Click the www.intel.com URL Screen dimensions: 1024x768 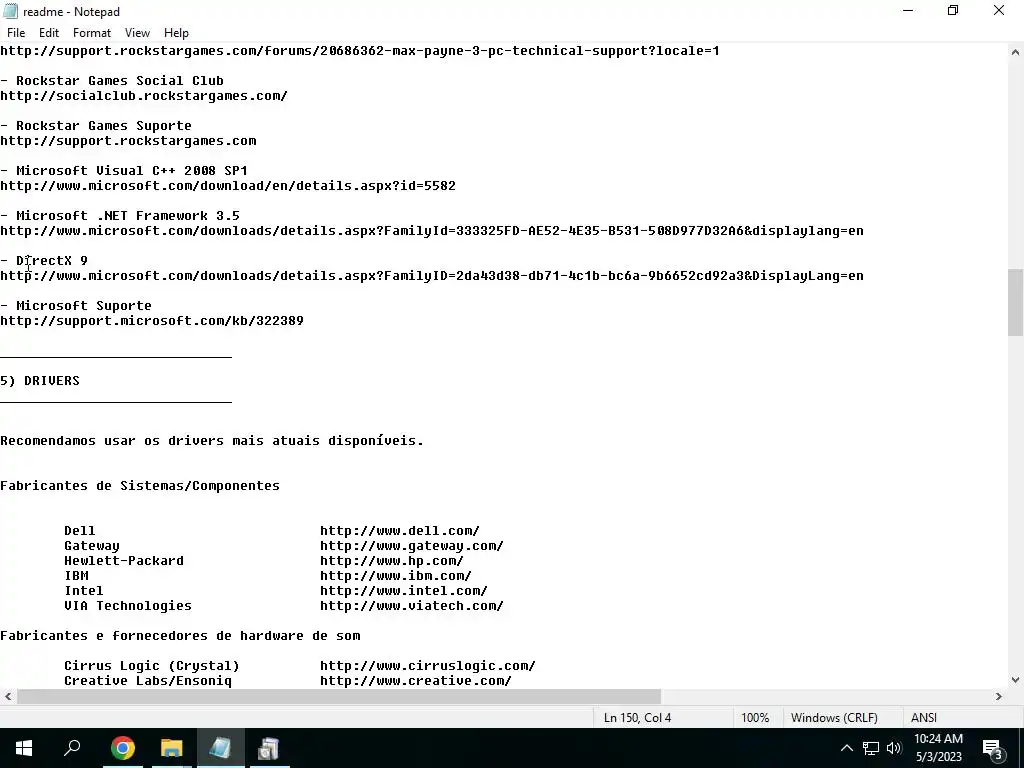[x=404, y=591]
